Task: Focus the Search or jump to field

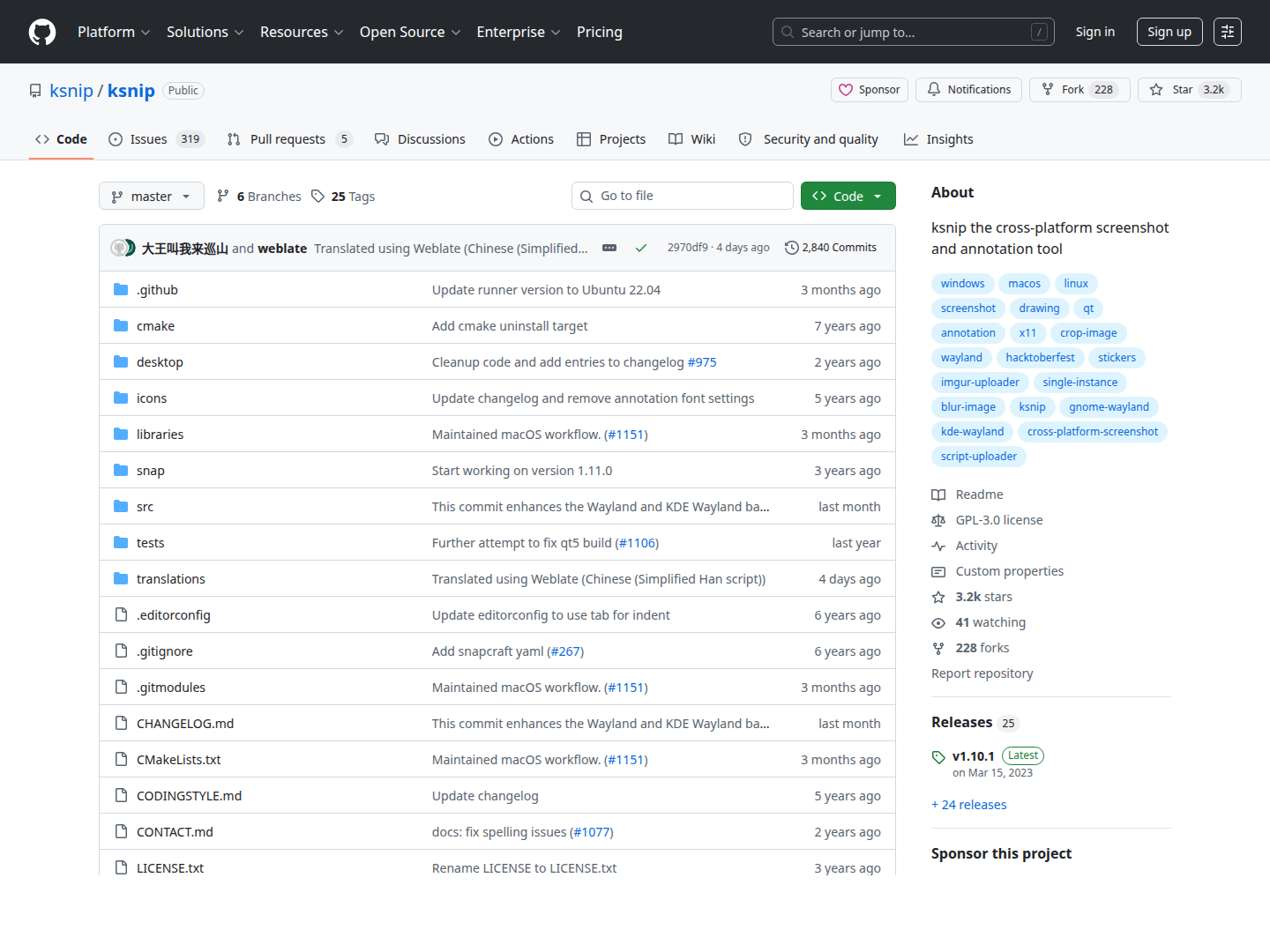Action: (x=914, y=32)
